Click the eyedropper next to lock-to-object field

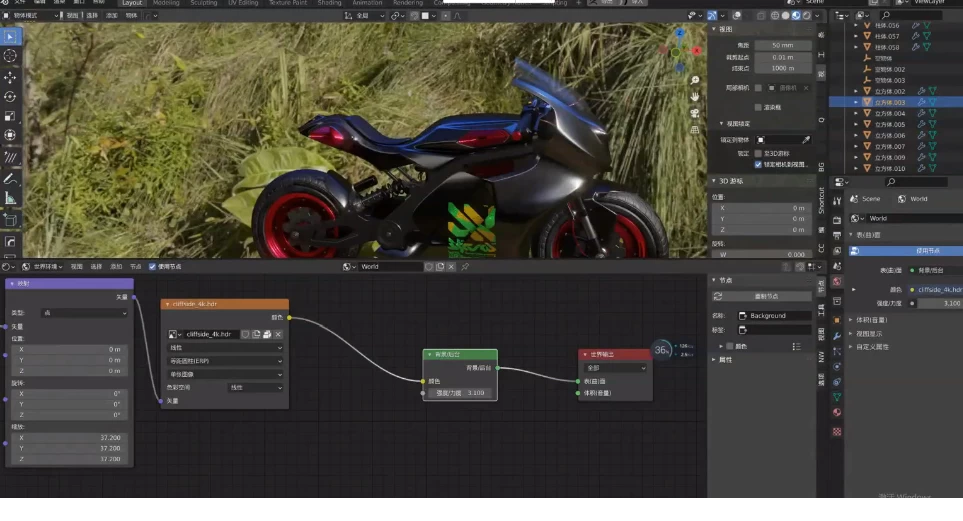(806, 140)
